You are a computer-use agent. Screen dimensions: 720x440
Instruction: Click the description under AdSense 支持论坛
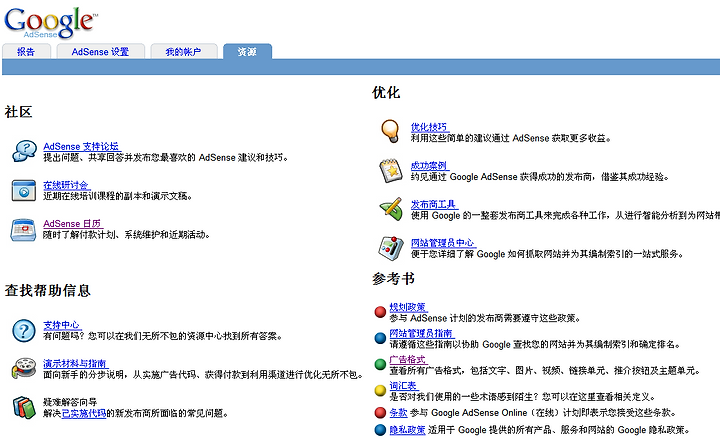coord(166,158)
